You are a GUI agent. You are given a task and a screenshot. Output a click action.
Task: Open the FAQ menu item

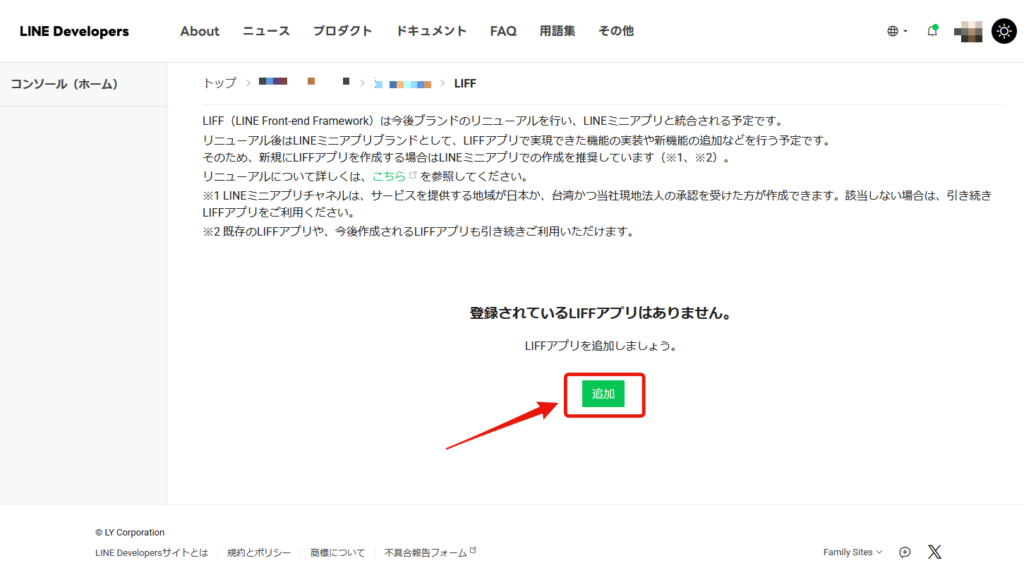(503, 31)
